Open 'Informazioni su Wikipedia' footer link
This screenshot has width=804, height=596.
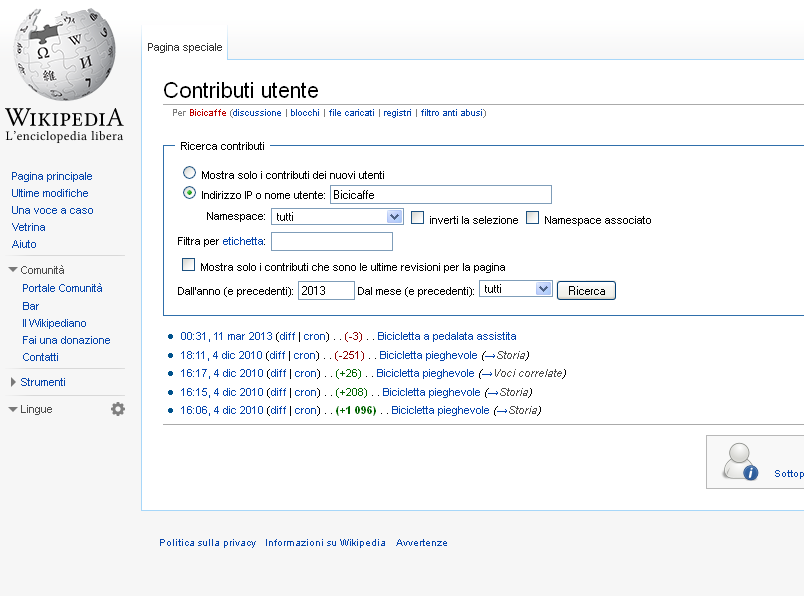325,543
